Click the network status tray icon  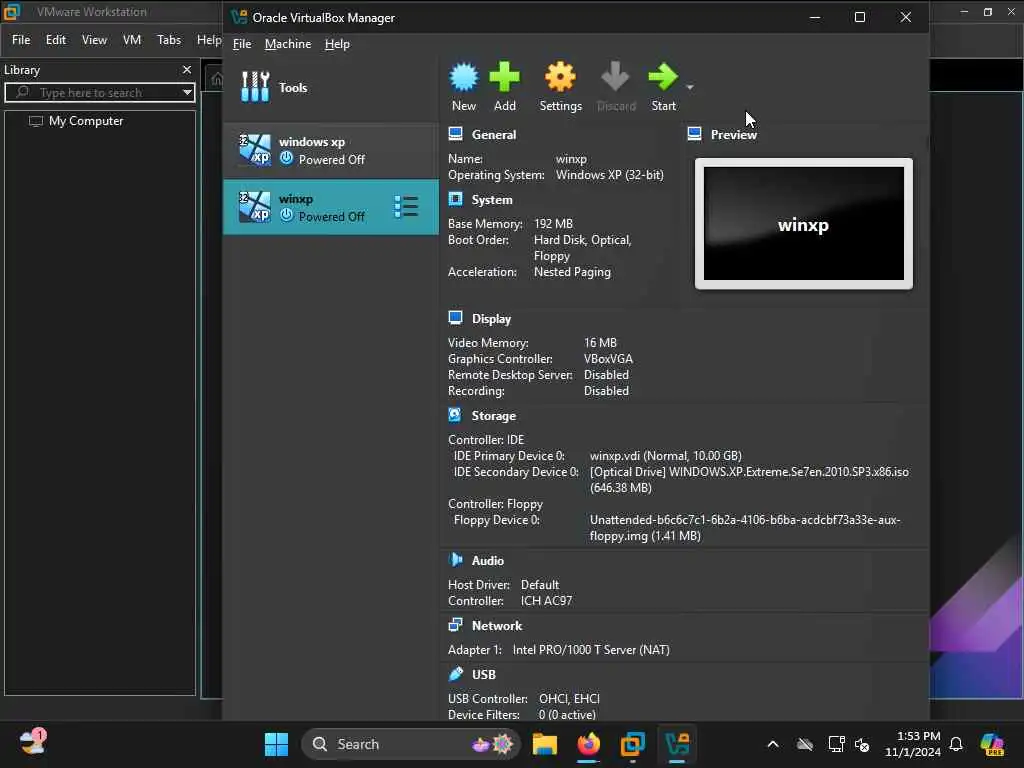[x=837, y=744]
